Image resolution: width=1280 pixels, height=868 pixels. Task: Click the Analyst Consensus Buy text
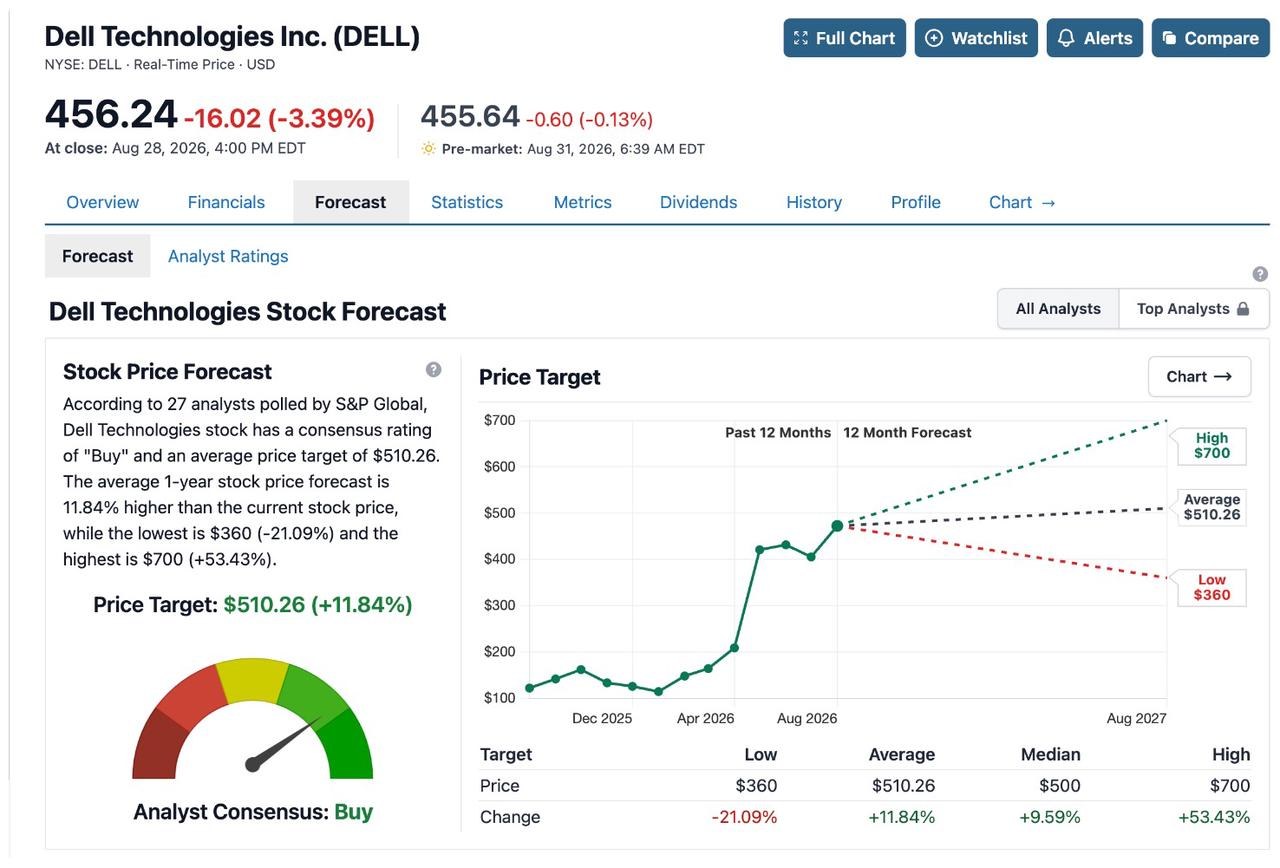pyautogui.click(x=253, y=811)
